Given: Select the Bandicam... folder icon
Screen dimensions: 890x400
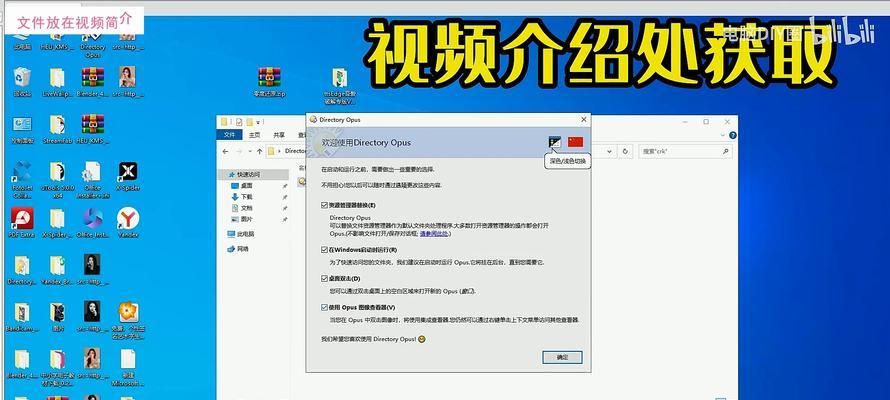Looking at the screenshot, I should [x=22, y=317].
